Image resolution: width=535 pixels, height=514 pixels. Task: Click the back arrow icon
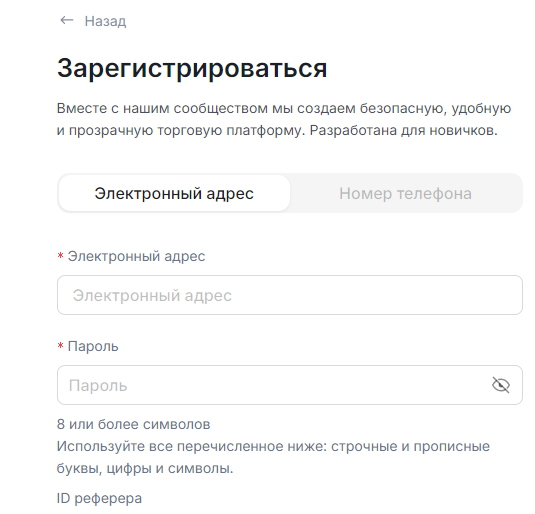pos(67,20)
